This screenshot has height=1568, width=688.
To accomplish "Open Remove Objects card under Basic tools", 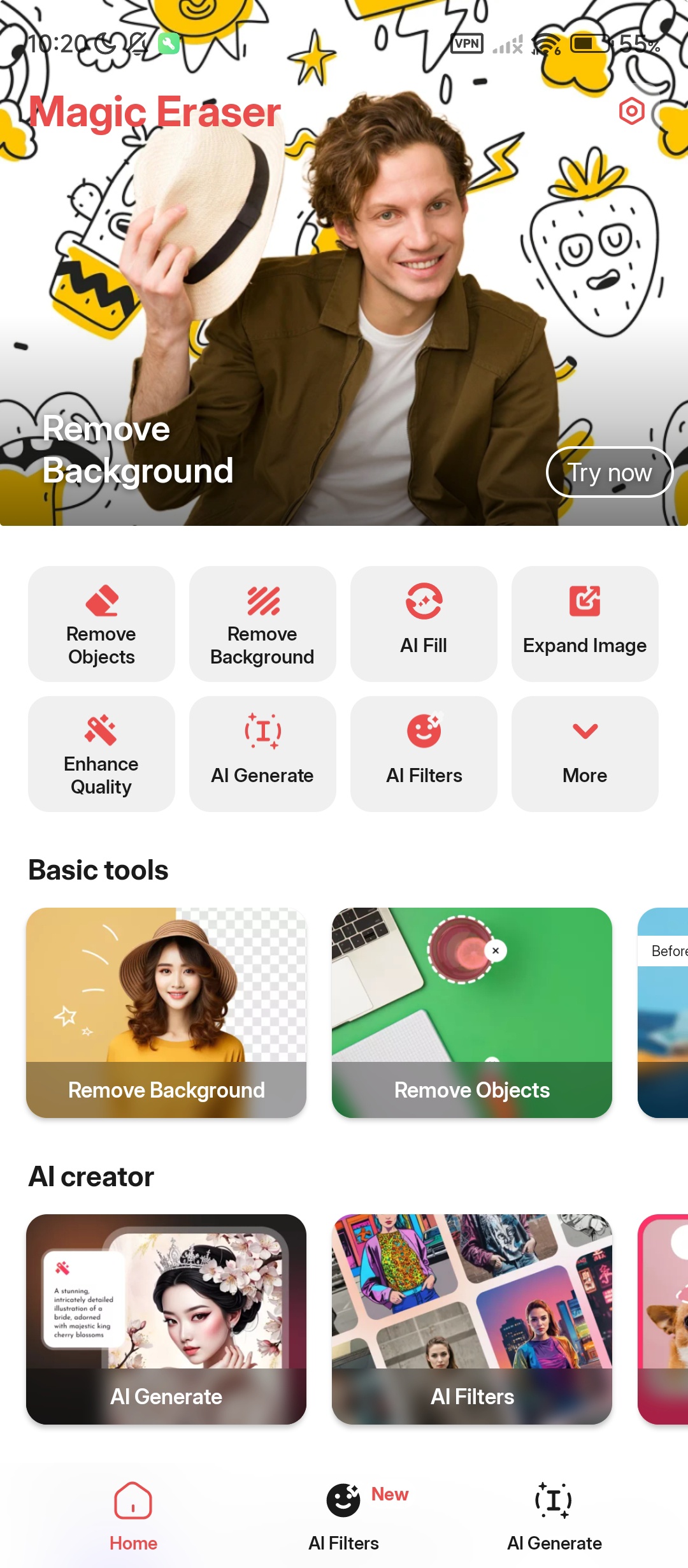I will [472, 1013].
